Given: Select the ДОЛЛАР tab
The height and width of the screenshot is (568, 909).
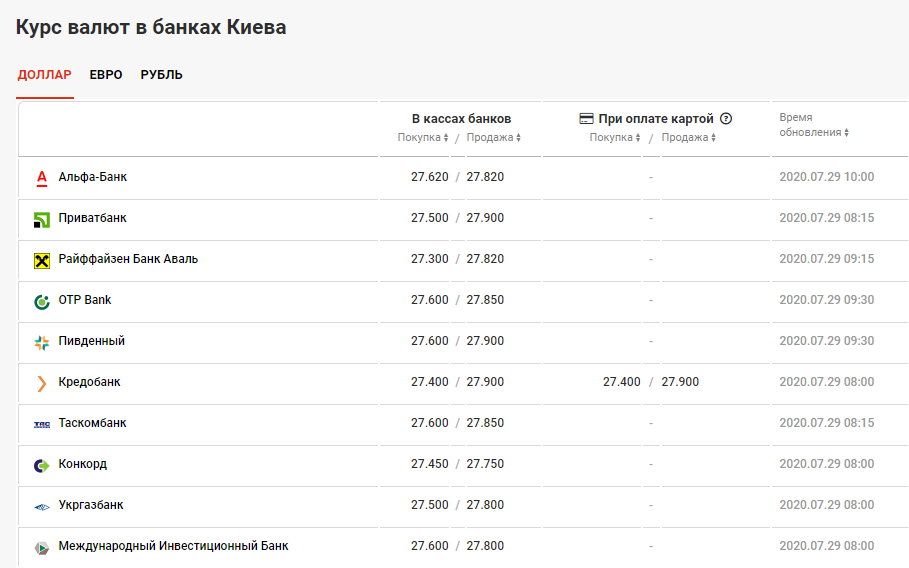Looking at the screenshot, I should tap(45, 75).
